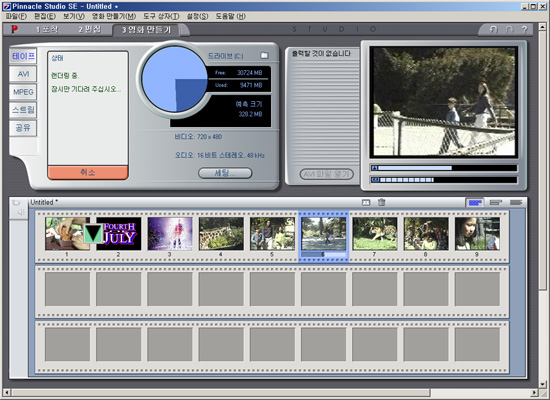This screenshot has width=550, height=400.
Task: Open help with the question mark icon
Action: coord(524,29)
